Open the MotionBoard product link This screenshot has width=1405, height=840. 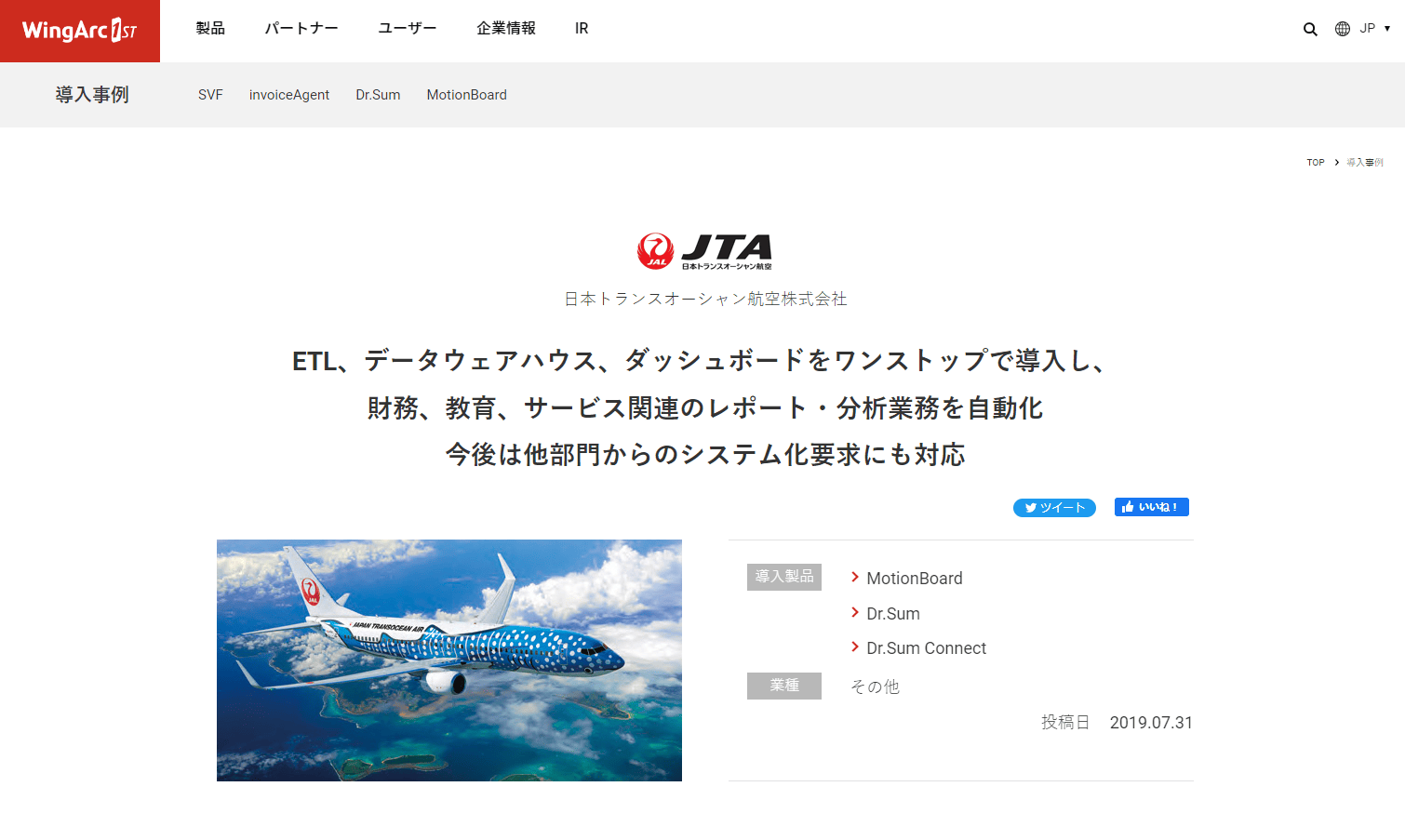(914, 579)
